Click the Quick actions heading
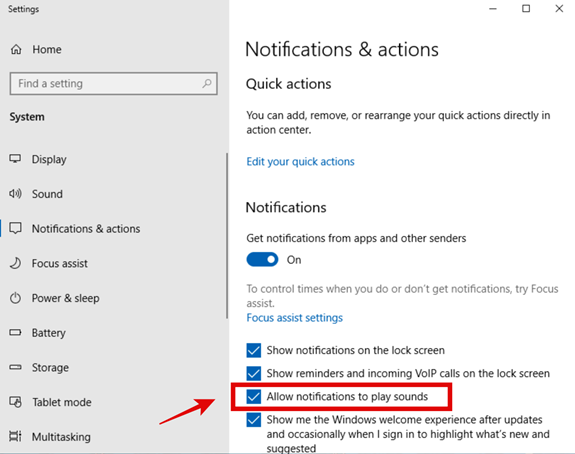This screenshot has height=454, width=575. (x=289, y=84)
